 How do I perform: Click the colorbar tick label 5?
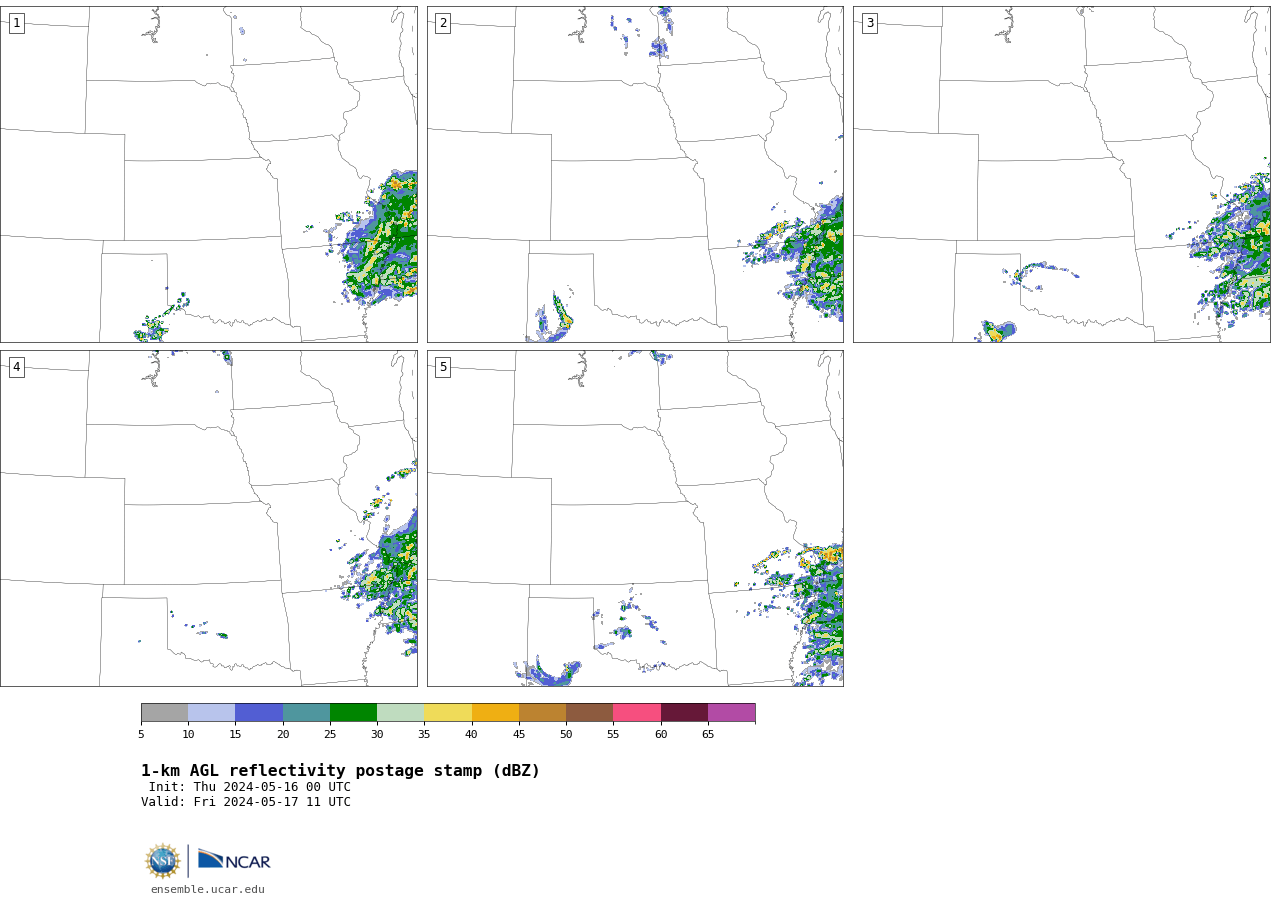coord(141,735)
